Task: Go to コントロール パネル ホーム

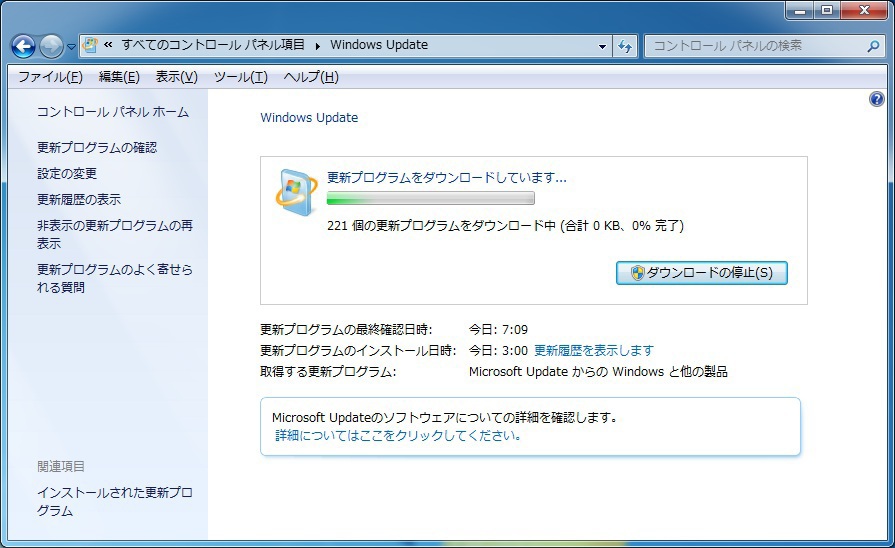Action: (112, 112)
